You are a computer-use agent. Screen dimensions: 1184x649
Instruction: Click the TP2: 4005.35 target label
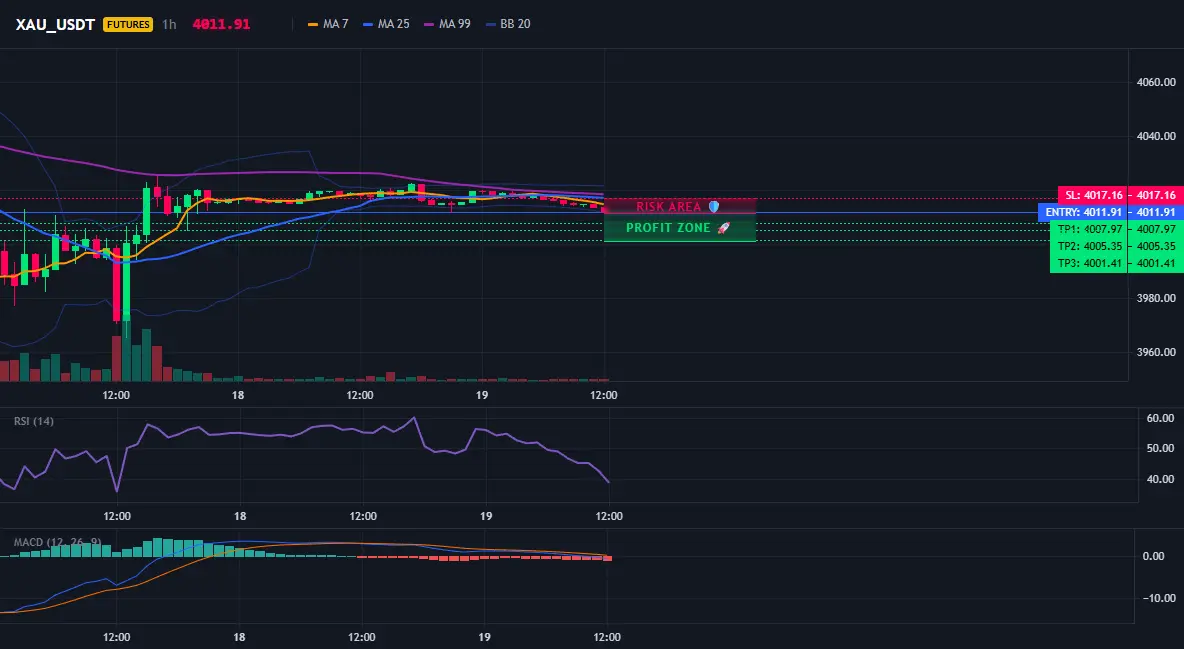[x=1090, y=246]
